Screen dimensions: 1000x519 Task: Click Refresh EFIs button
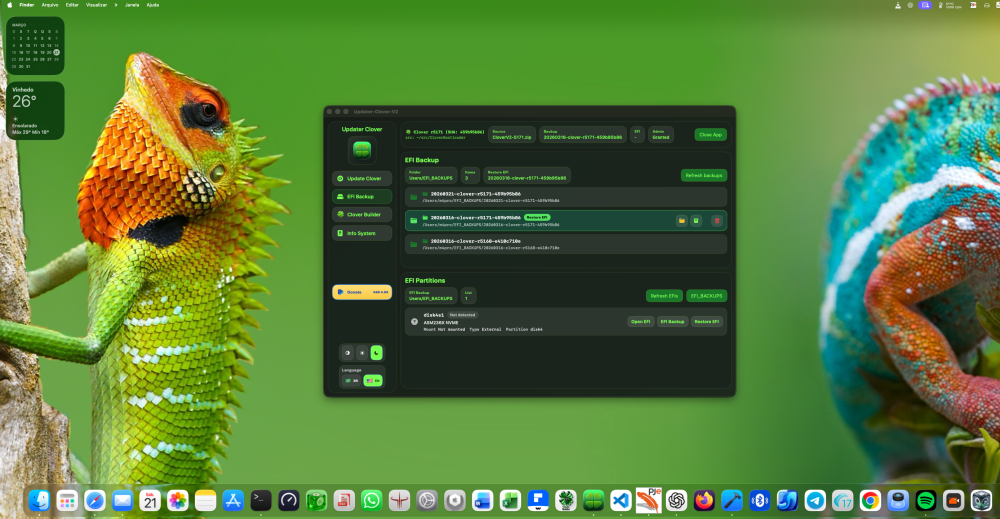(x=664, y=296)
